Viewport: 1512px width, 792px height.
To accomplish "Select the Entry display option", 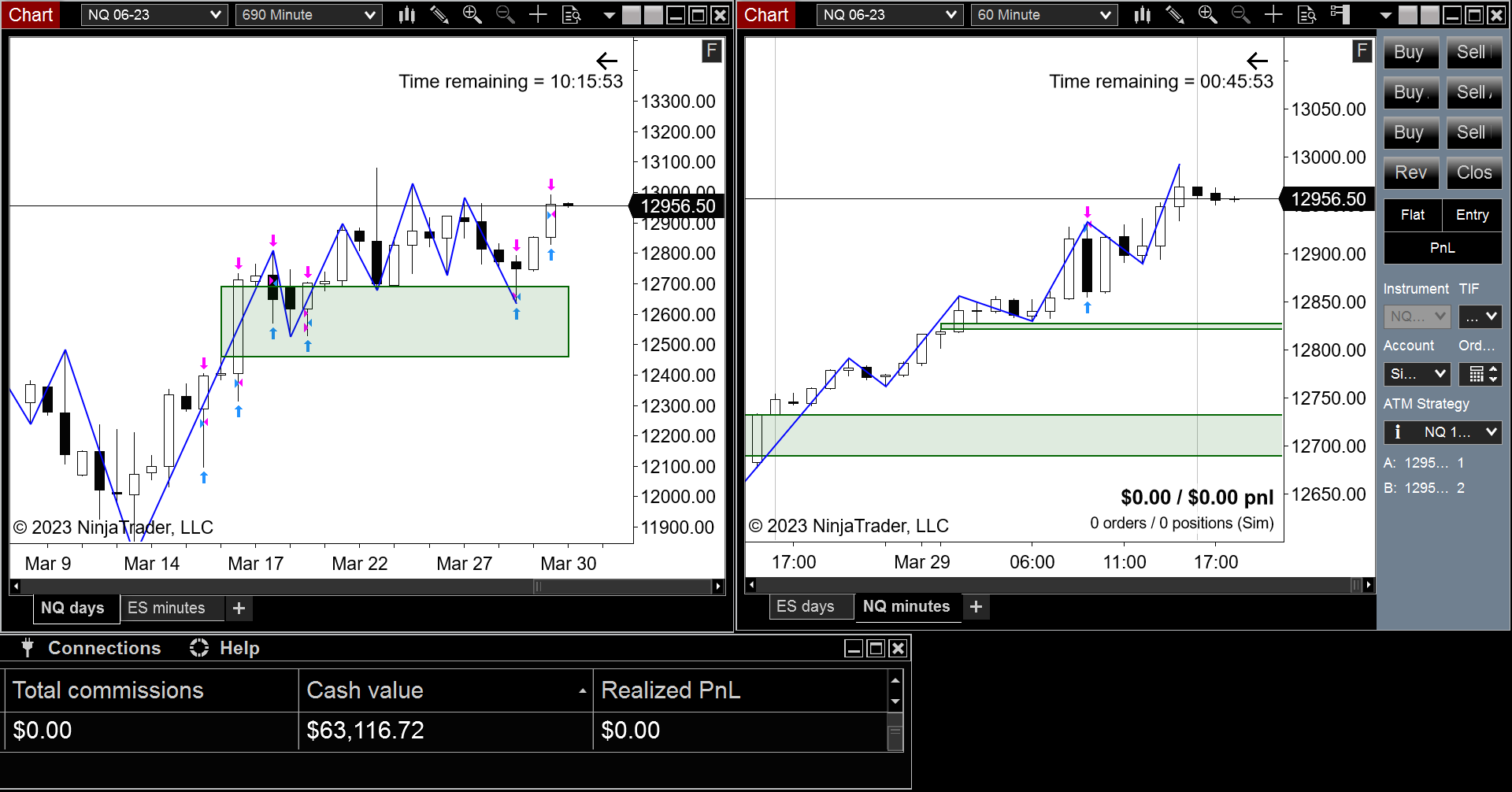I will 1473,215.
